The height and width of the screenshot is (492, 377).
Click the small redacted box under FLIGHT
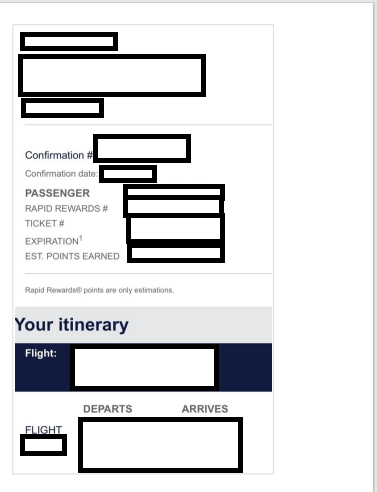coord(43,445)
